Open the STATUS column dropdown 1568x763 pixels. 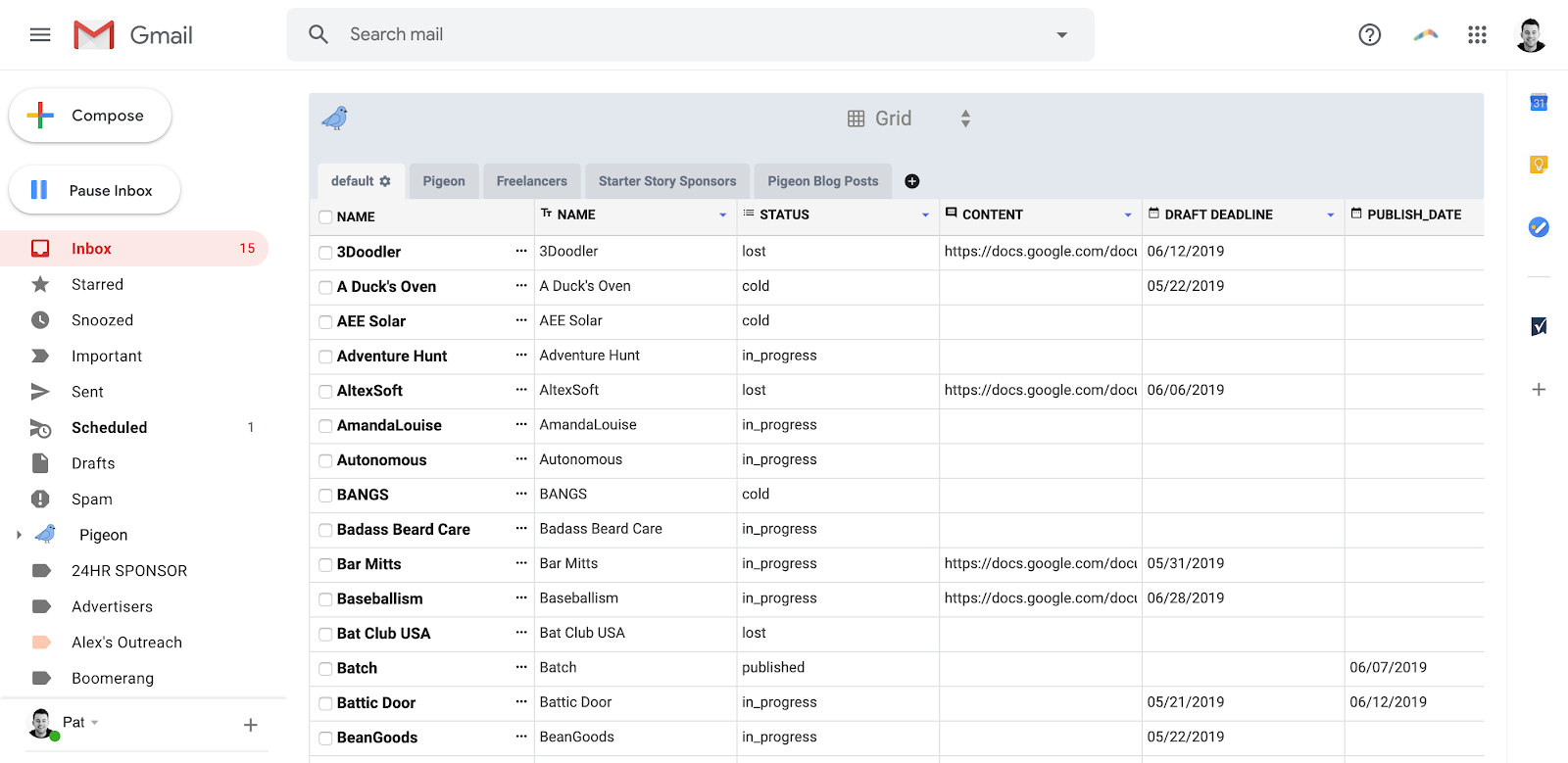pos(925,215)
